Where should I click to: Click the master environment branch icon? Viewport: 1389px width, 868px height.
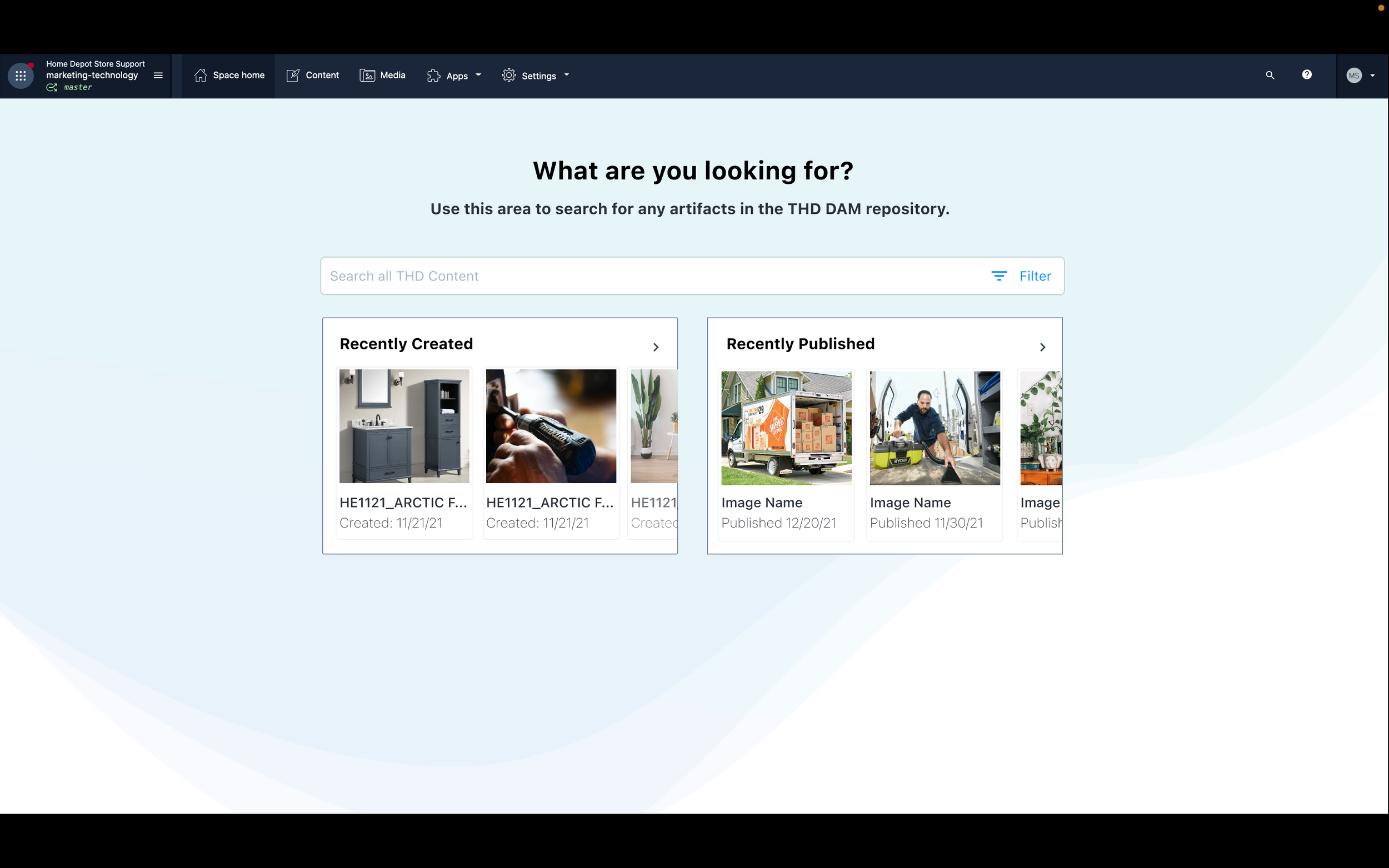tap(52, 87)
